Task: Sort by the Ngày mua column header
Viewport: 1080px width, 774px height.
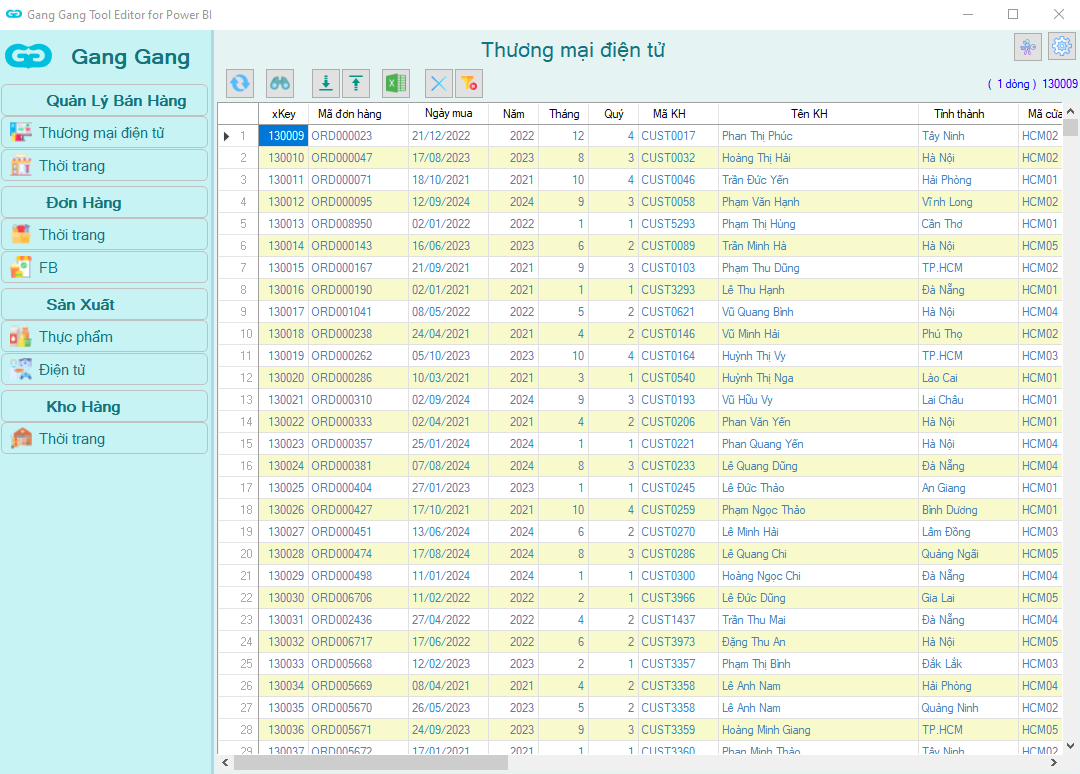Action: pyautogui.click(x=448, y=114)
